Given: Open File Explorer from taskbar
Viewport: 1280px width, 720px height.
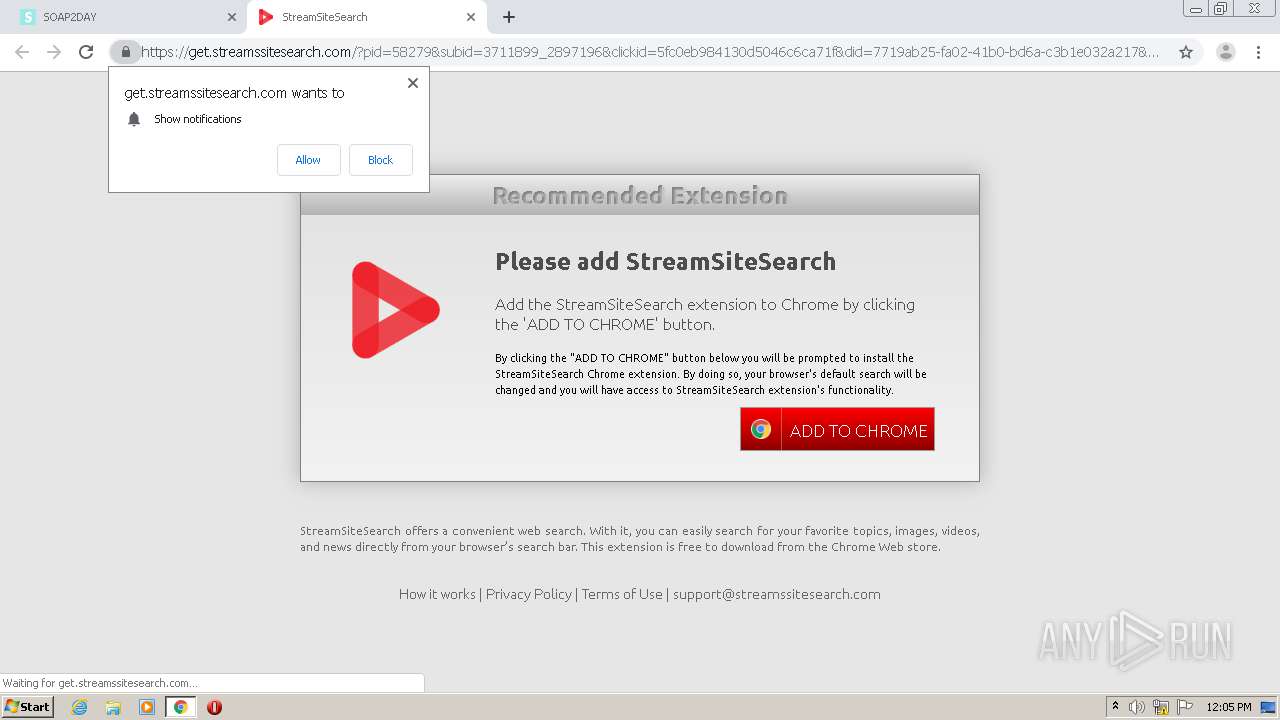Looking at the screenshot, I should [113, 707].
